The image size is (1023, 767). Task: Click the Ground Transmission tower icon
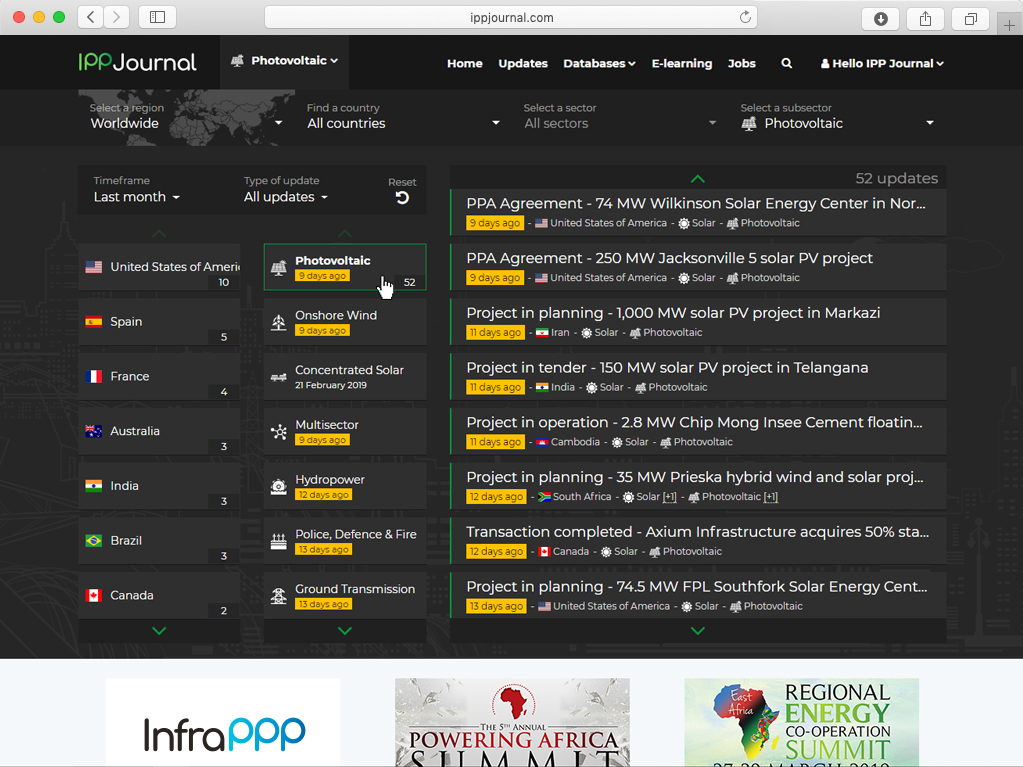[279, 596]
